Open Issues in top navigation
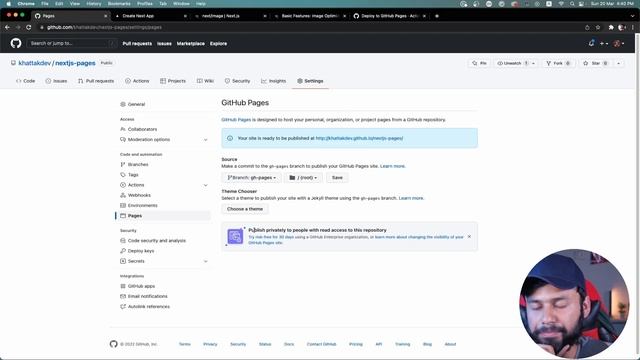 click(x=164, y=44)
